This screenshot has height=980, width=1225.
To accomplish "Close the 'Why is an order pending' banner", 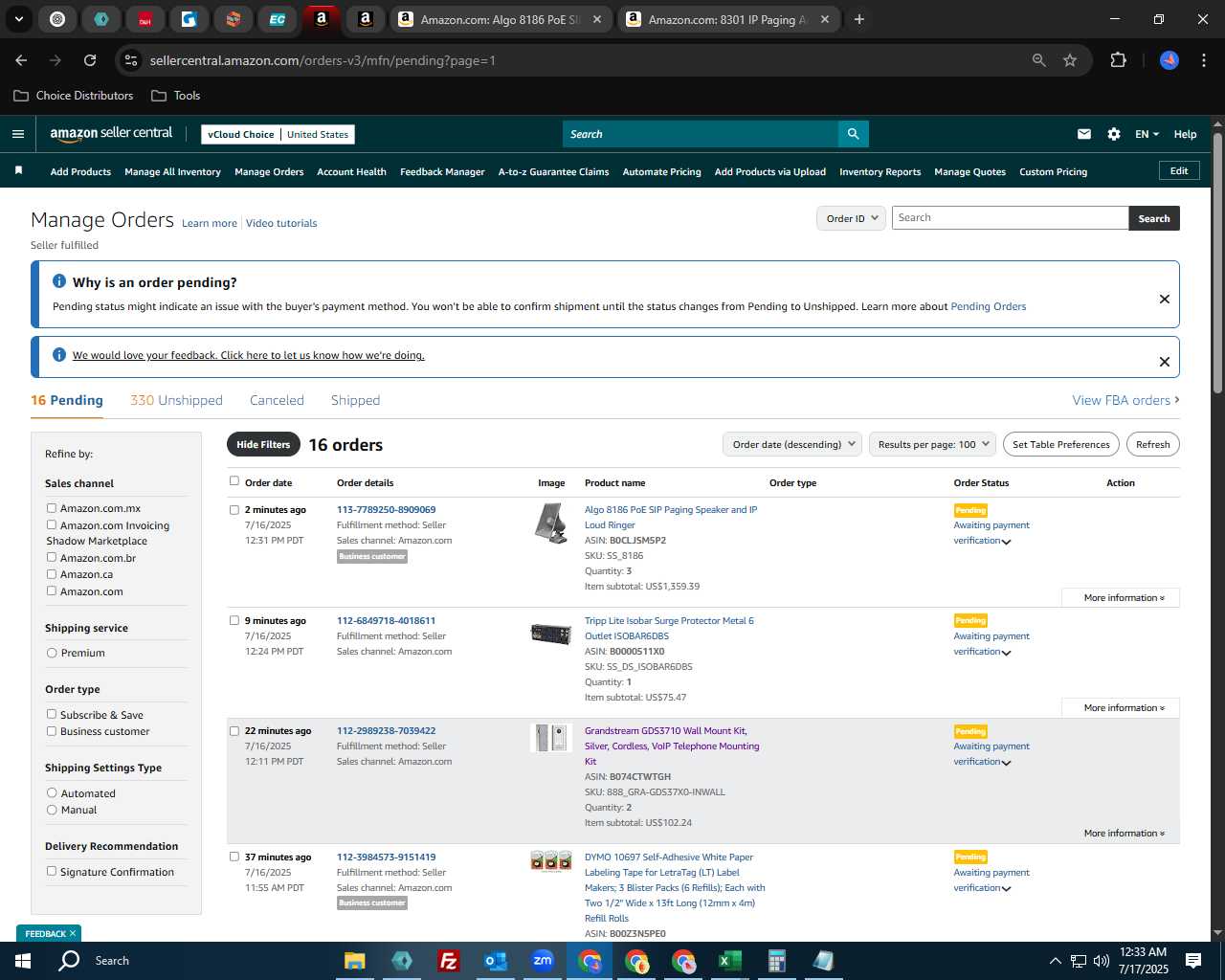I will pos(1165,299).
